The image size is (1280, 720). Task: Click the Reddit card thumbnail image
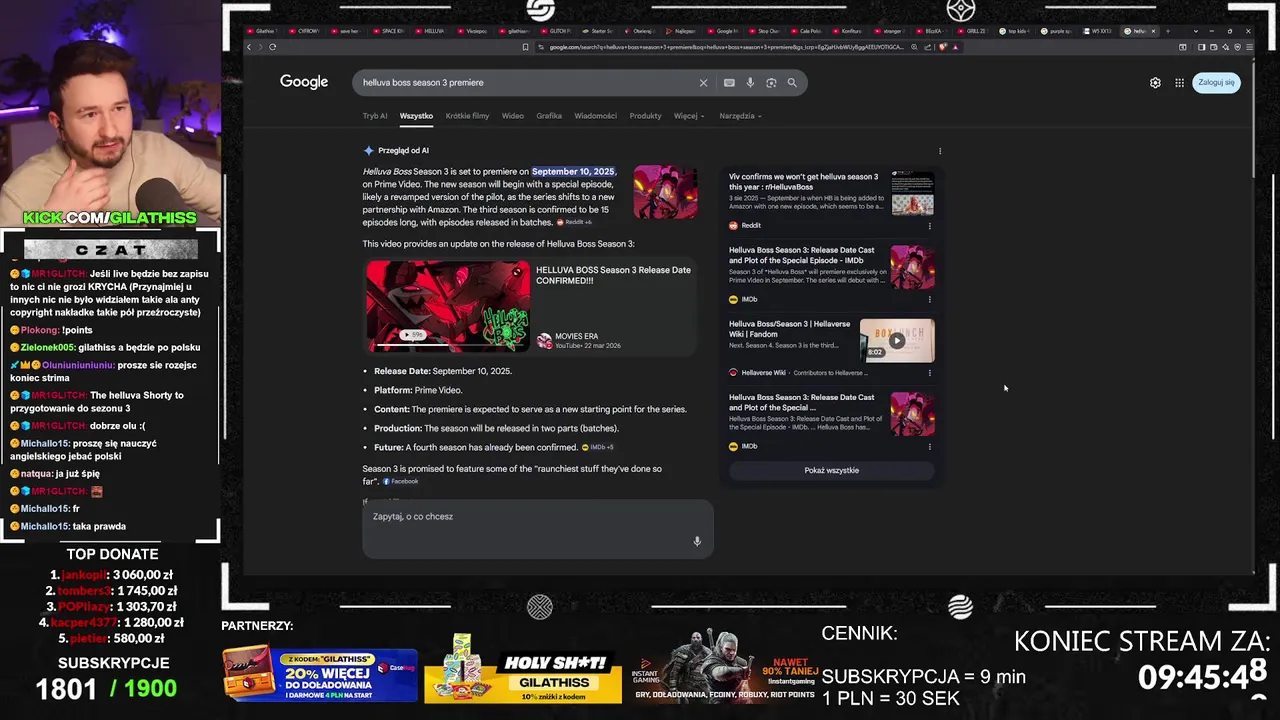pyautogui.click(x=913, y=193)
